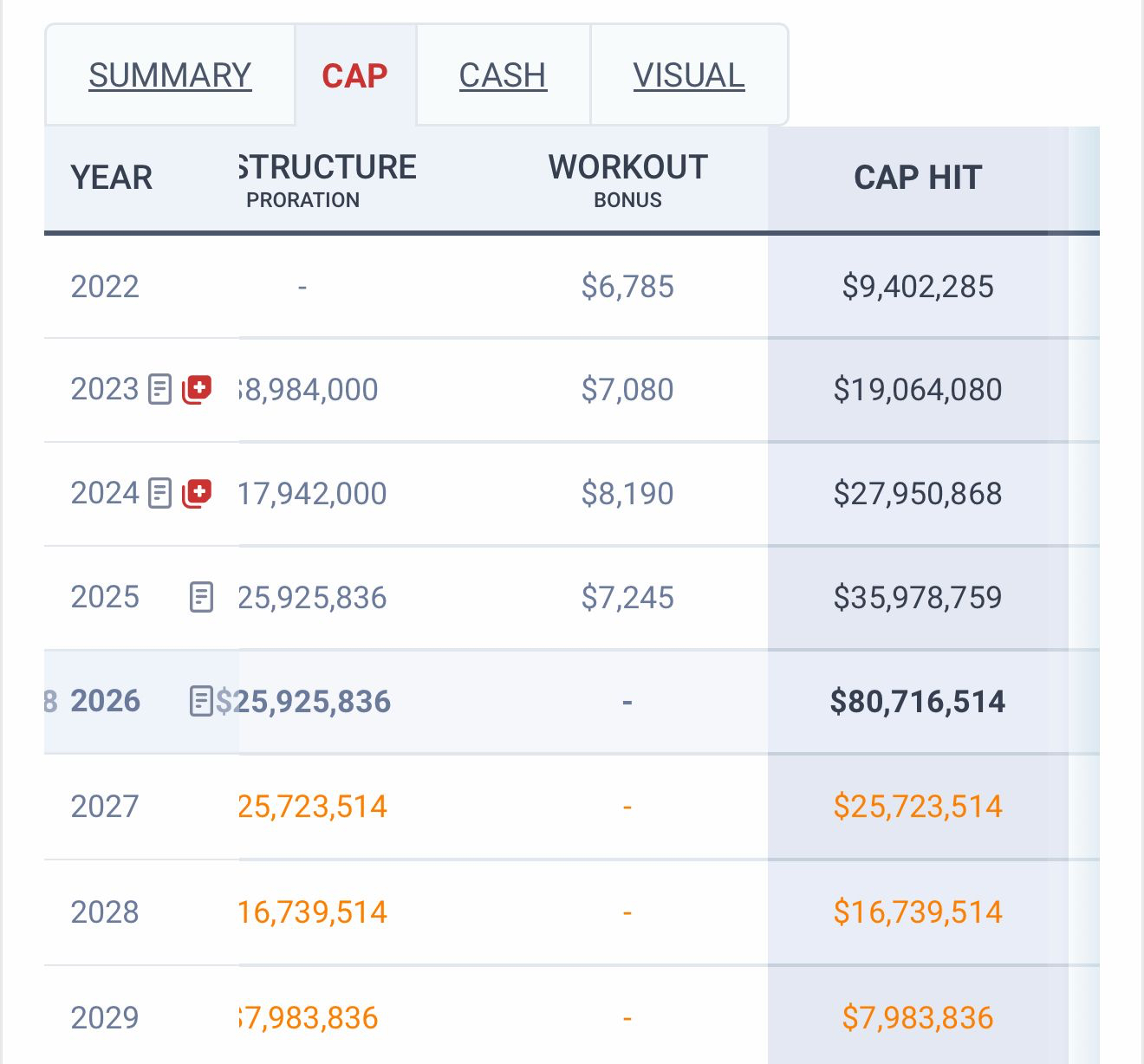Click the 2022 year row label

105,286
